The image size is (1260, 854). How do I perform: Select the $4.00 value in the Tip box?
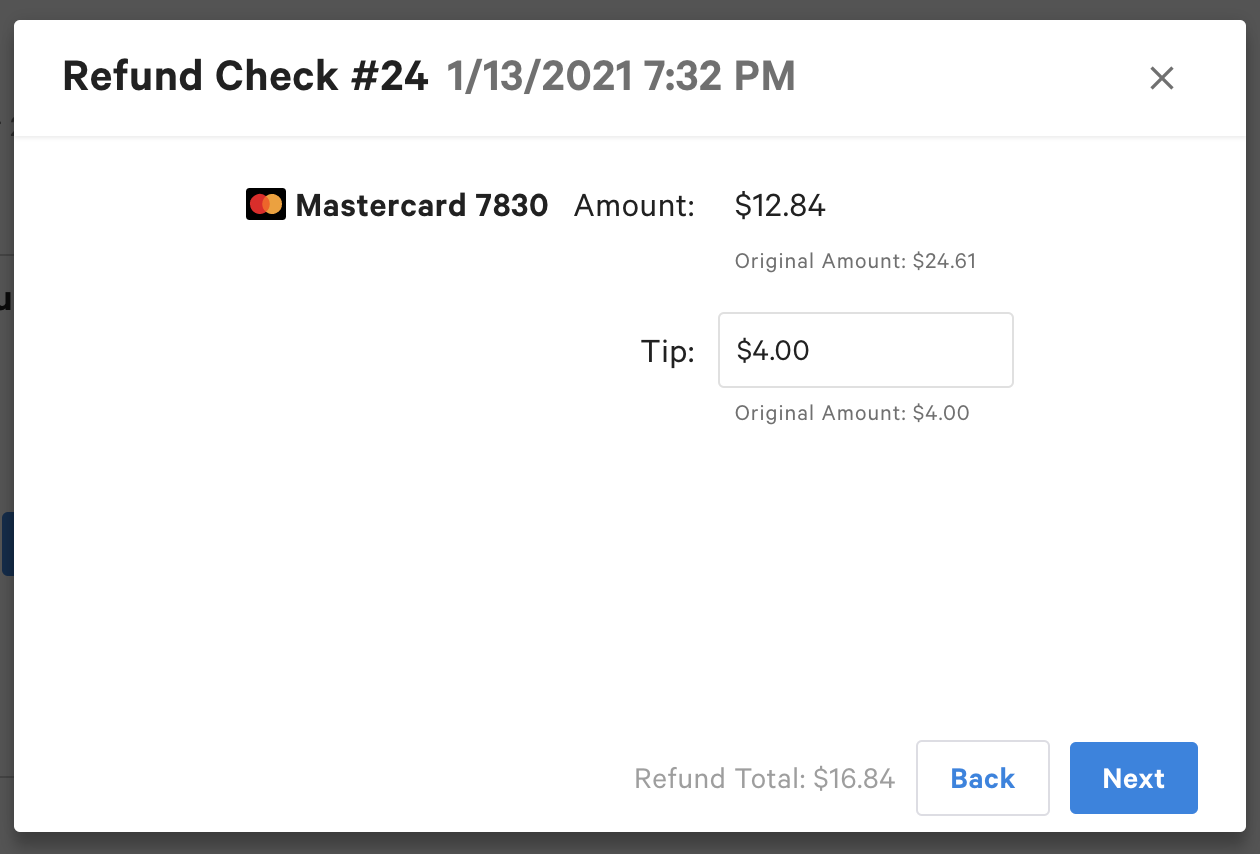coord(770,350)
